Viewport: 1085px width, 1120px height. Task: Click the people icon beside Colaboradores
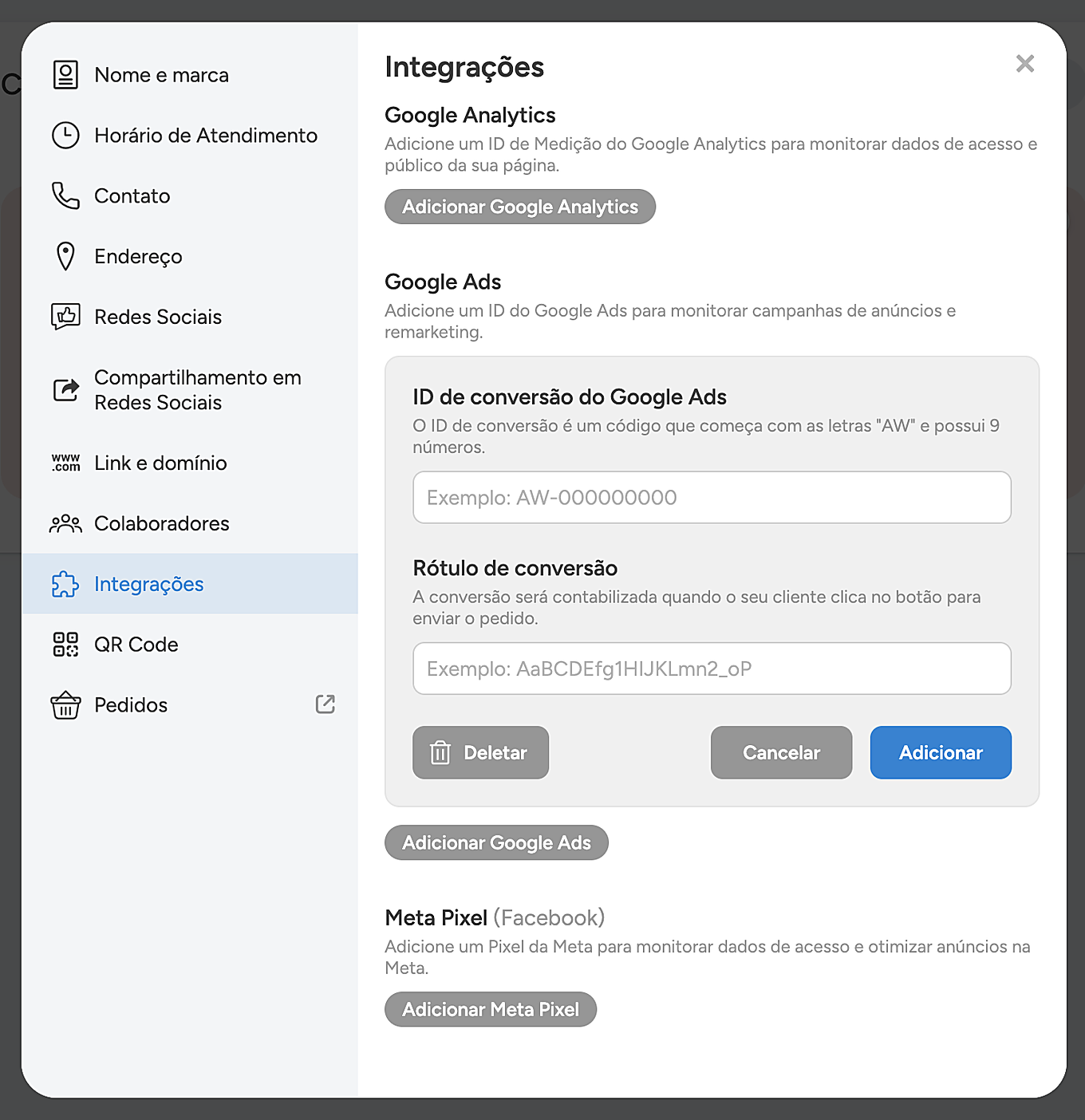click(65, 523)
